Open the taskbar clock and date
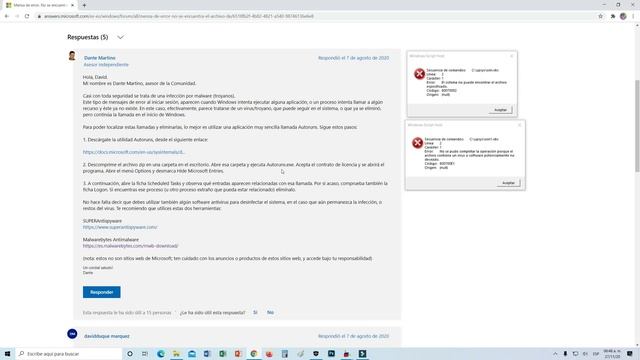This screenshot has width=640, height=360. tap(612, 353)
